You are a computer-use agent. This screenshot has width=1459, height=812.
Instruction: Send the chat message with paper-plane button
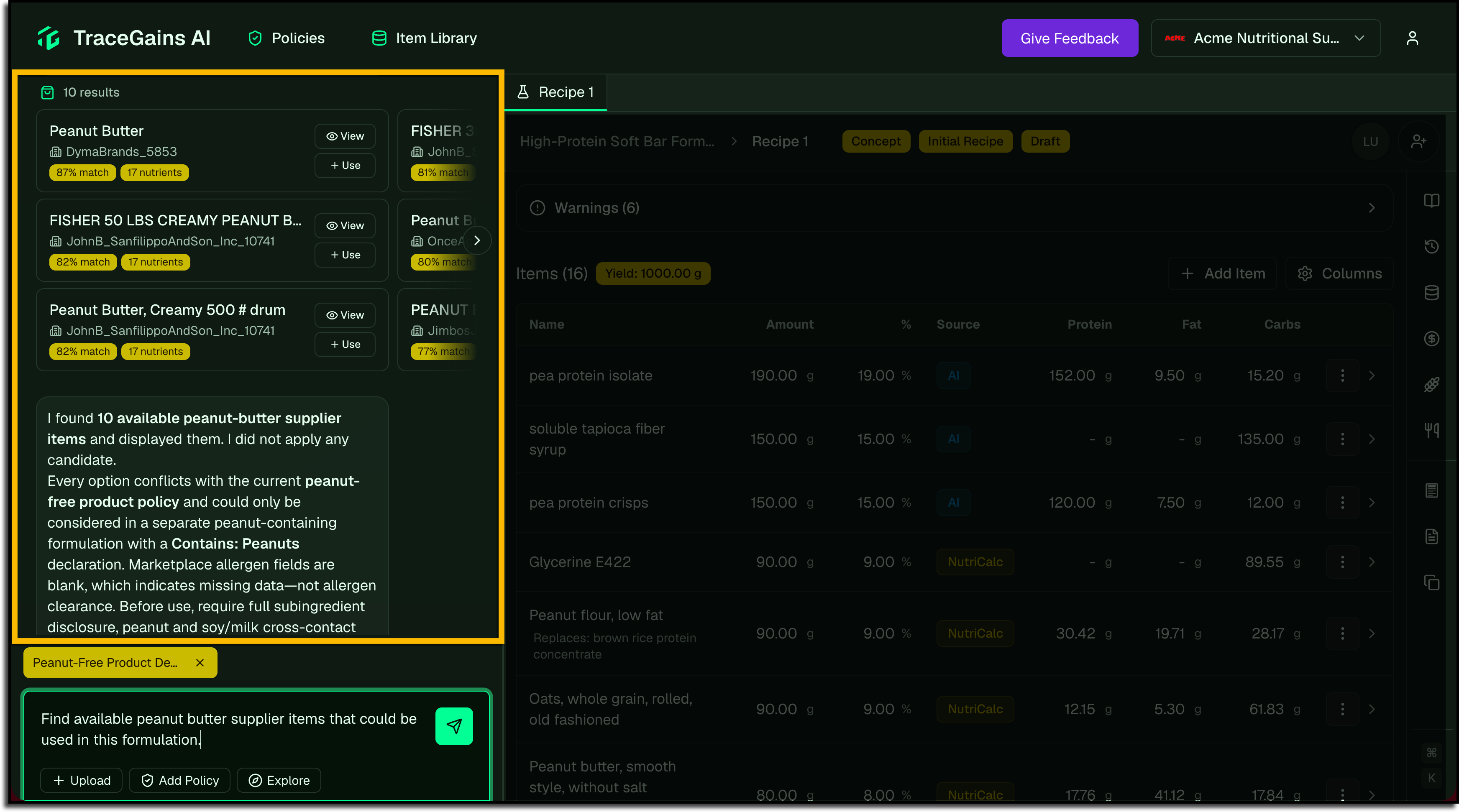tap(454, 726)
